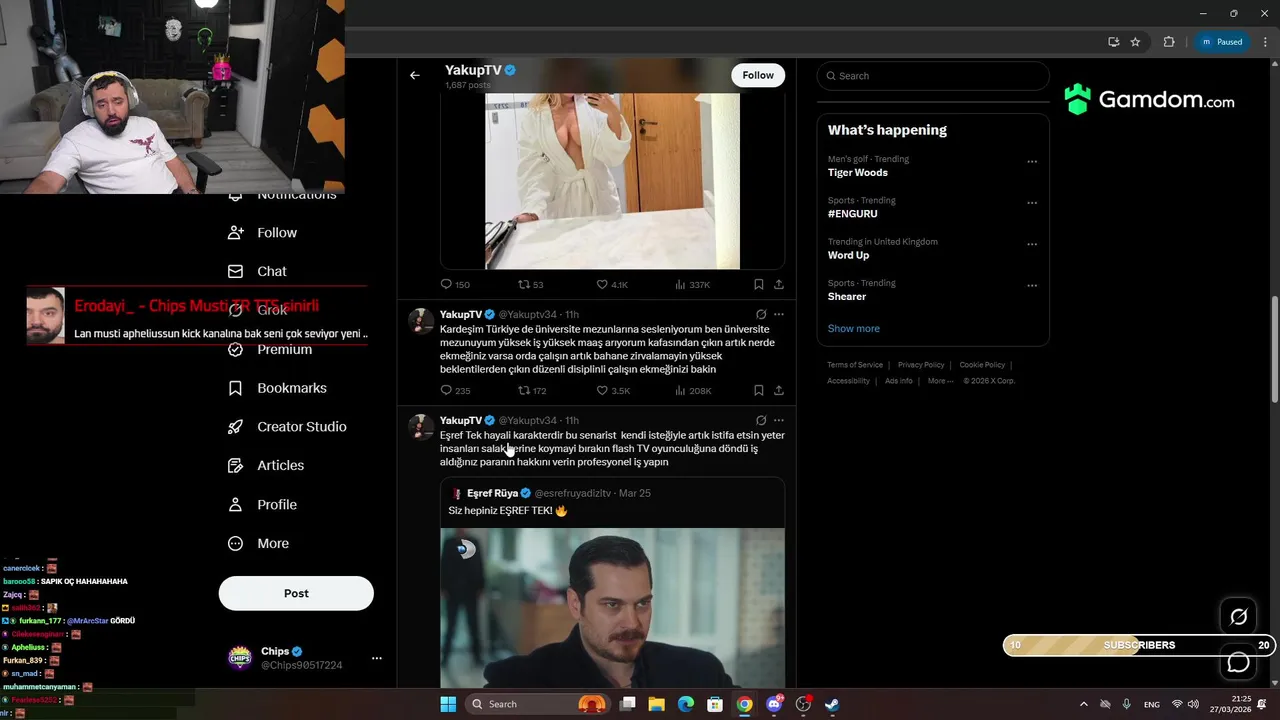Open the floating messages chat bubble
1280x720 pixels.
[1238, 662]
